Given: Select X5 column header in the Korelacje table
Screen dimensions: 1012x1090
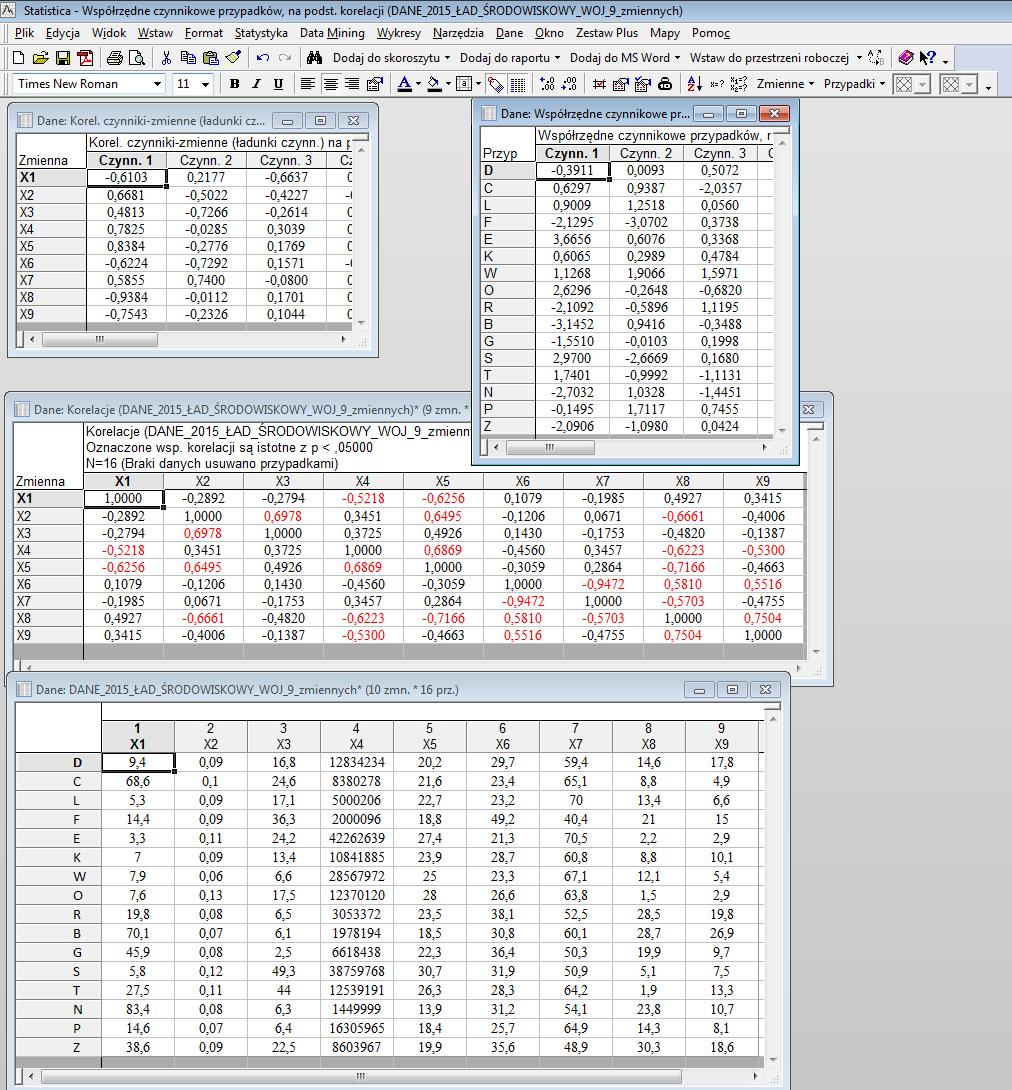Looking at the screenshot, I should click(443, 481).
